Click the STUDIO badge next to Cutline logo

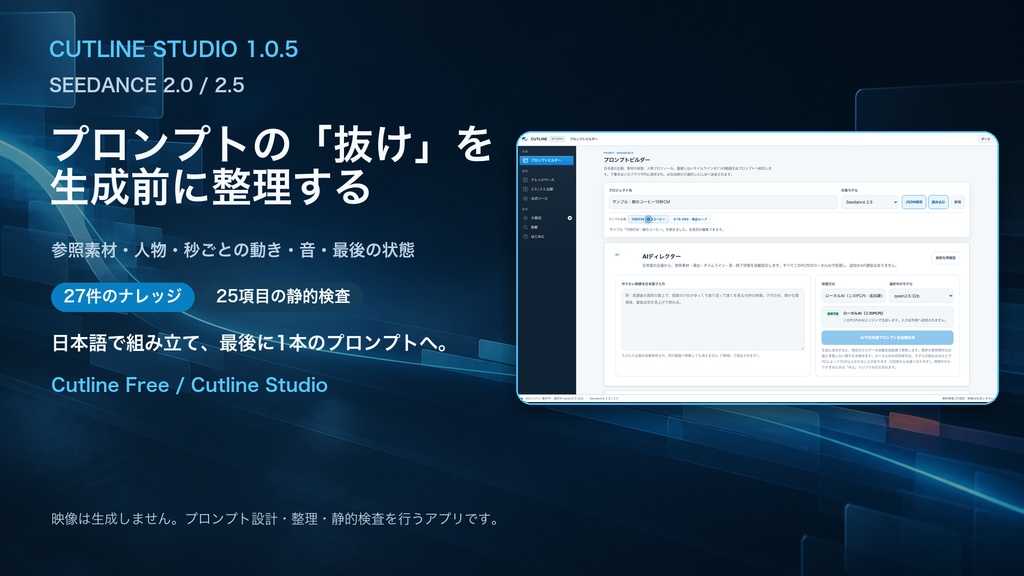coord(557,139)
